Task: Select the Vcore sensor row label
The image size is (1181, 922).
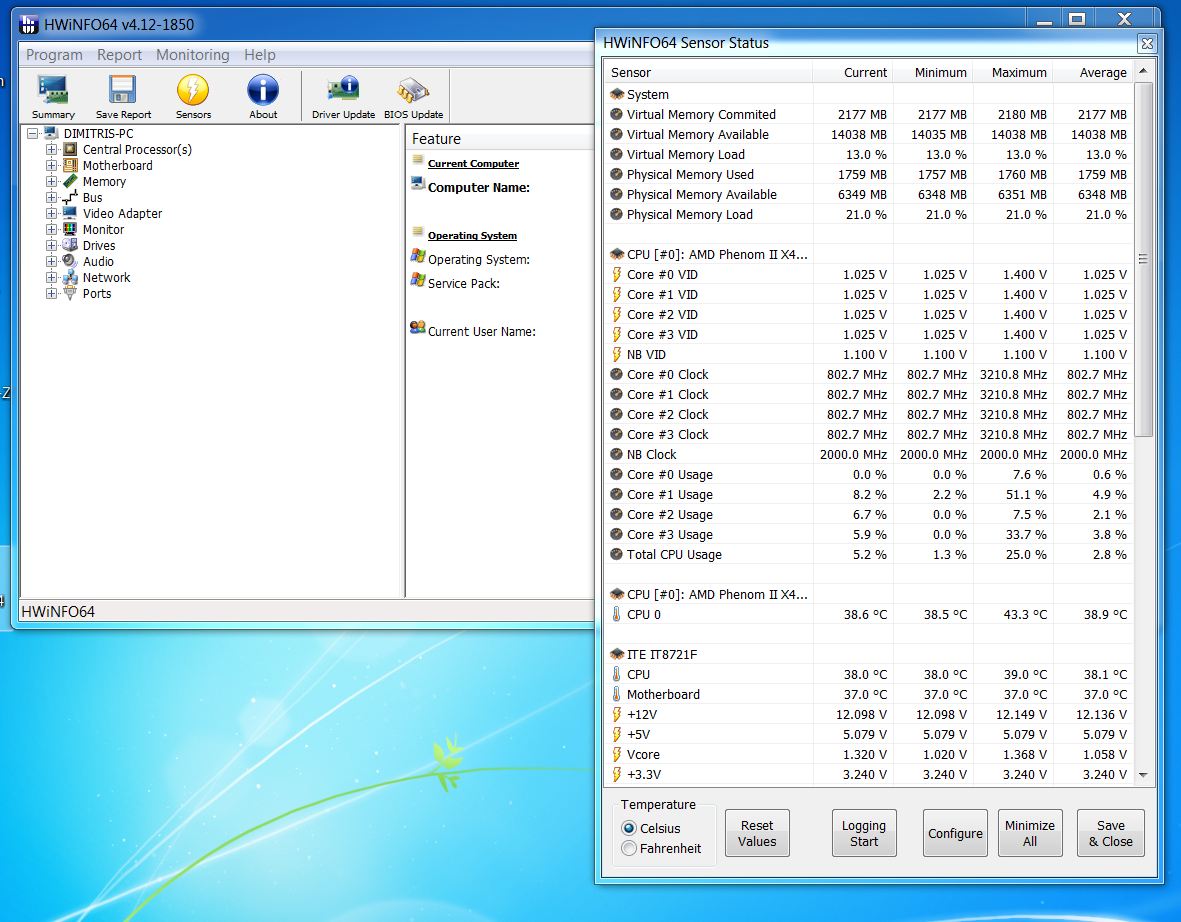Action: click(643, 754)
